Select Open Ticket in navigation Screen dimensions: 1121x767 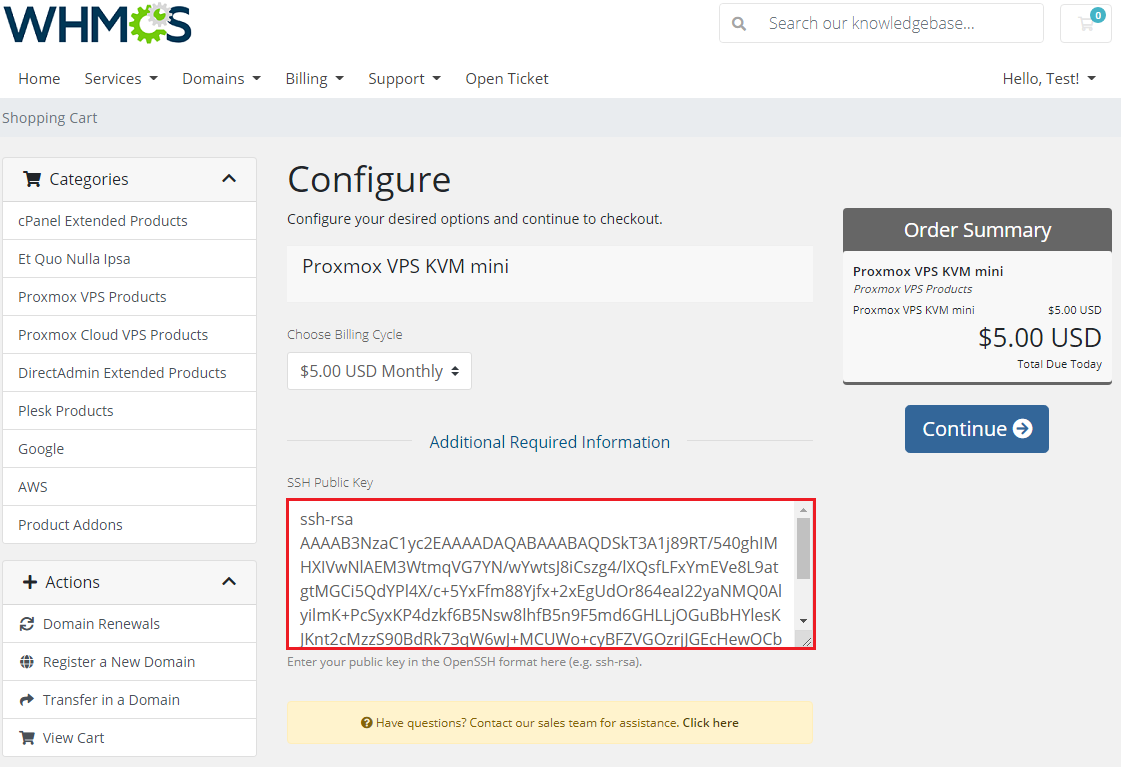pos(507,79)
